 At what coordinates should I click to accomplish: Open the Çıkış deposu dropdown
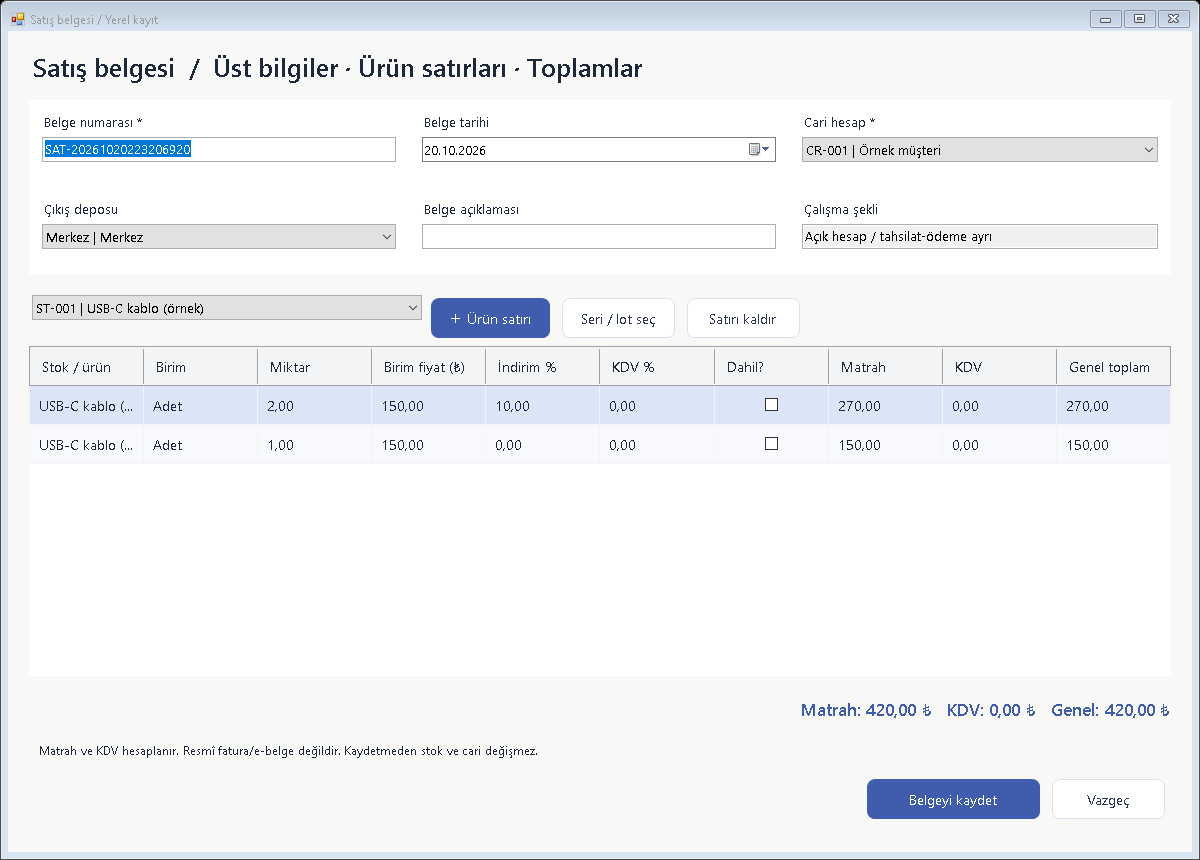(386, 237)
